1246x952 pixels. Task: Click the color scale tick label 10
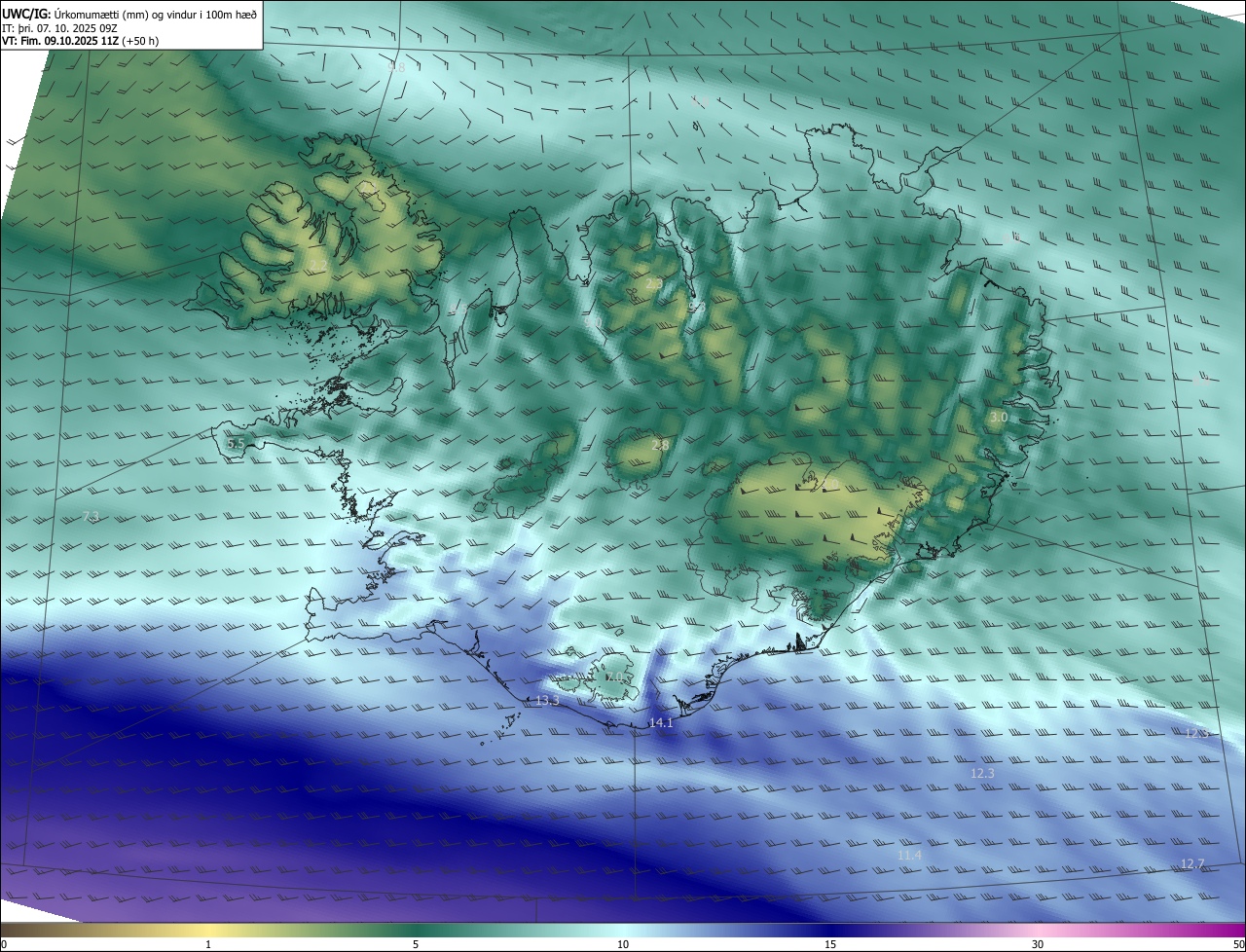tap(623, 944)
